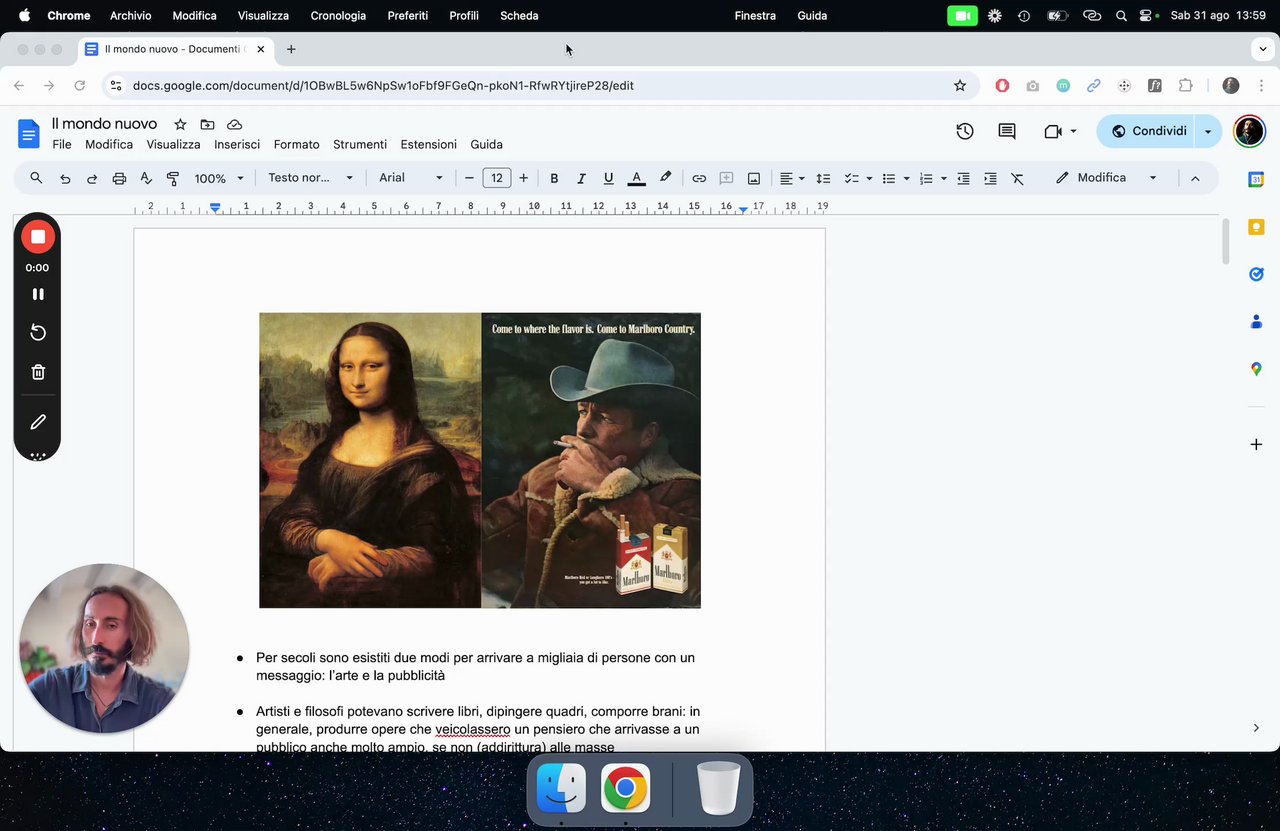Toggle underline formatting
Image resolution: width=1280 pixels, height=831 pixels.
tap(608, 178)
